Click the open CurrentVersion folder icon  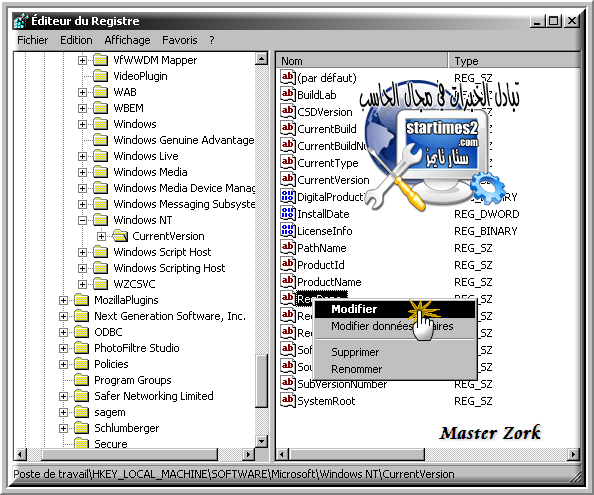pos(120,236)
